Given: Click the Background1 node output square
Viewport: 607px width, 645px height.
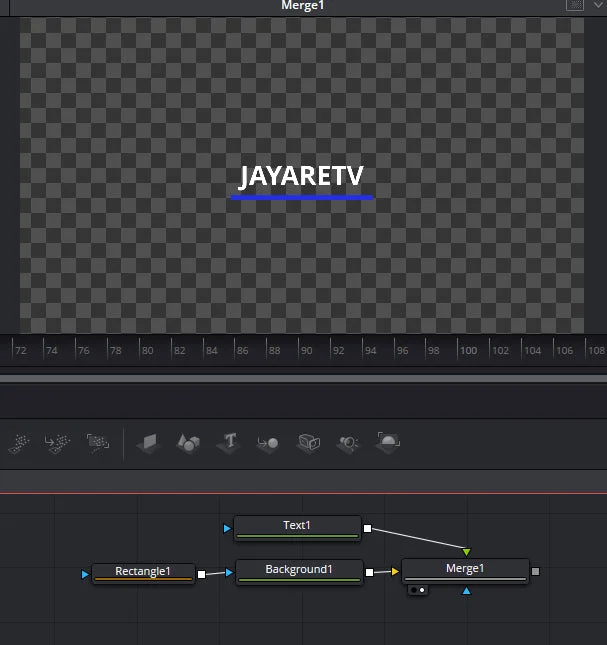Looking at the screenshot, I should (370, 572).
